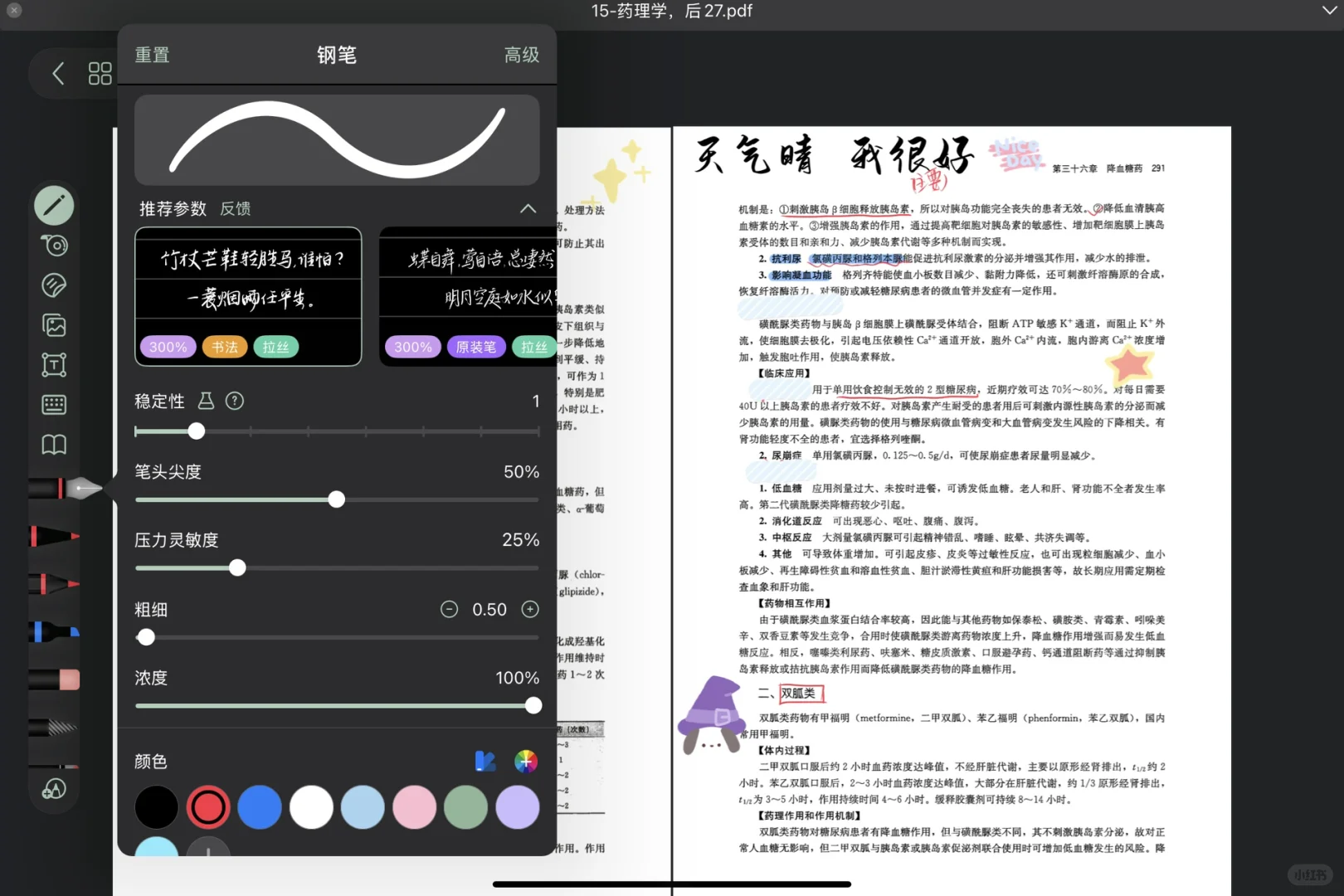The height and width of the screenshot is (896, 1344).
Task: Open 高级 advanced pen settings
Action: [522, 55]
